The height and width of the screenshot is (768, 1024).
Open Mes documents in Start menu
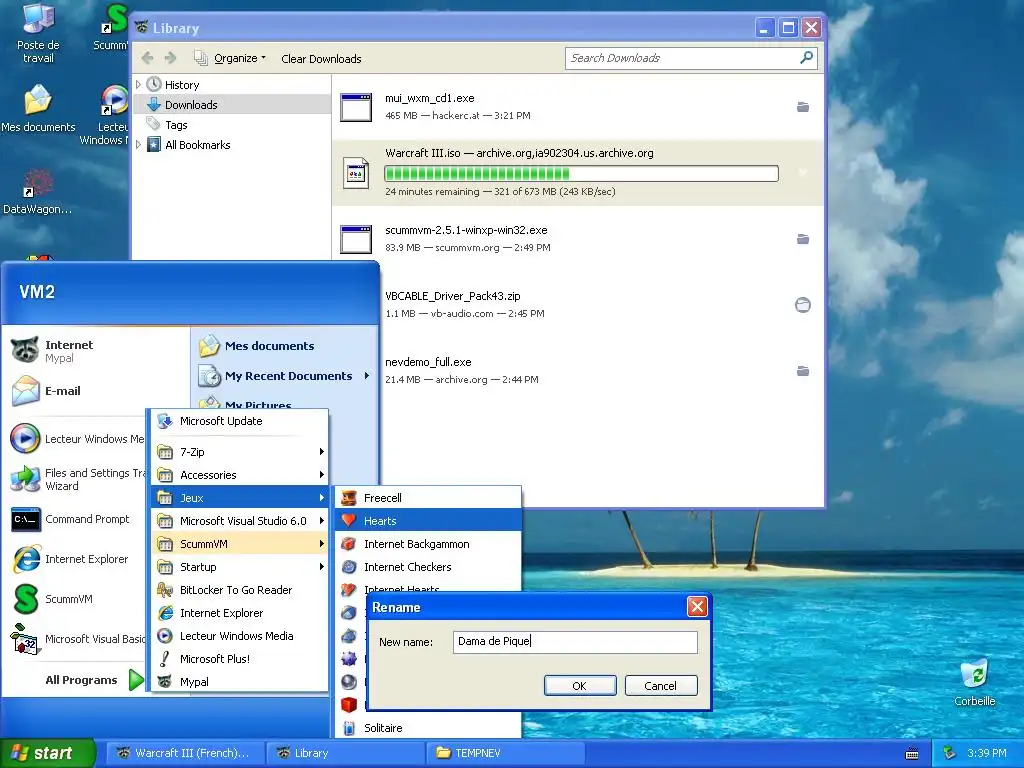(x=257, y=345)
